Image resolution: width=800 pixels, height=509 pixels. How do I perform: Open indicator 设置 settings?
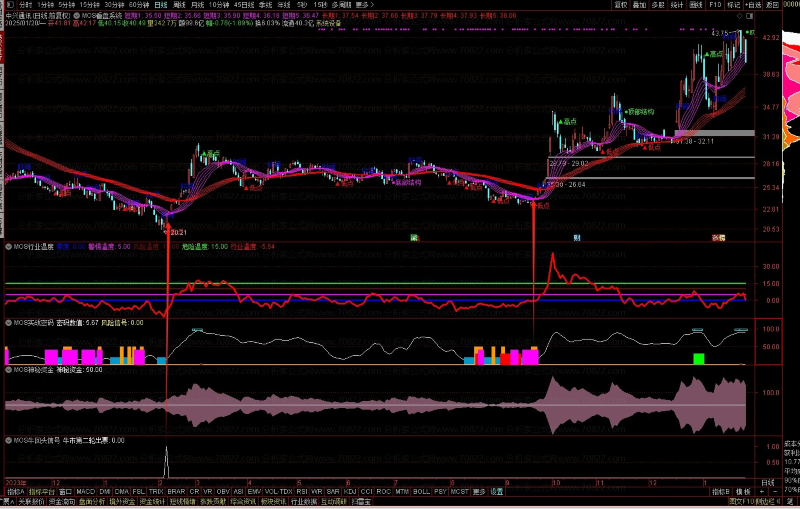[496, 492]
